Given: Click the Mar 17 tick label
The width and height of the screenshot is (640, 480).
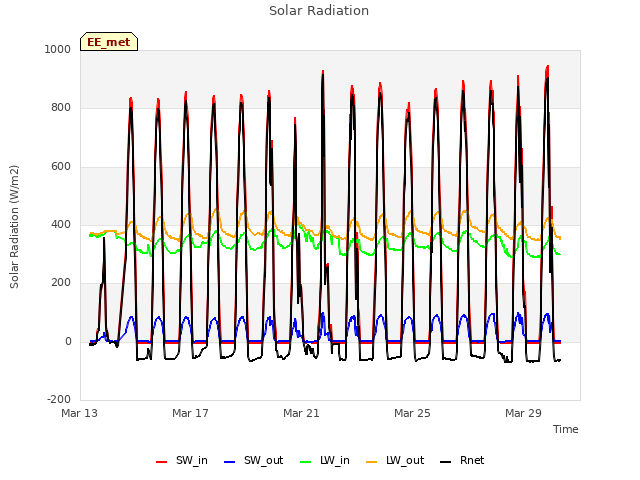Looking at the screenshot, I should coord(190,413).
